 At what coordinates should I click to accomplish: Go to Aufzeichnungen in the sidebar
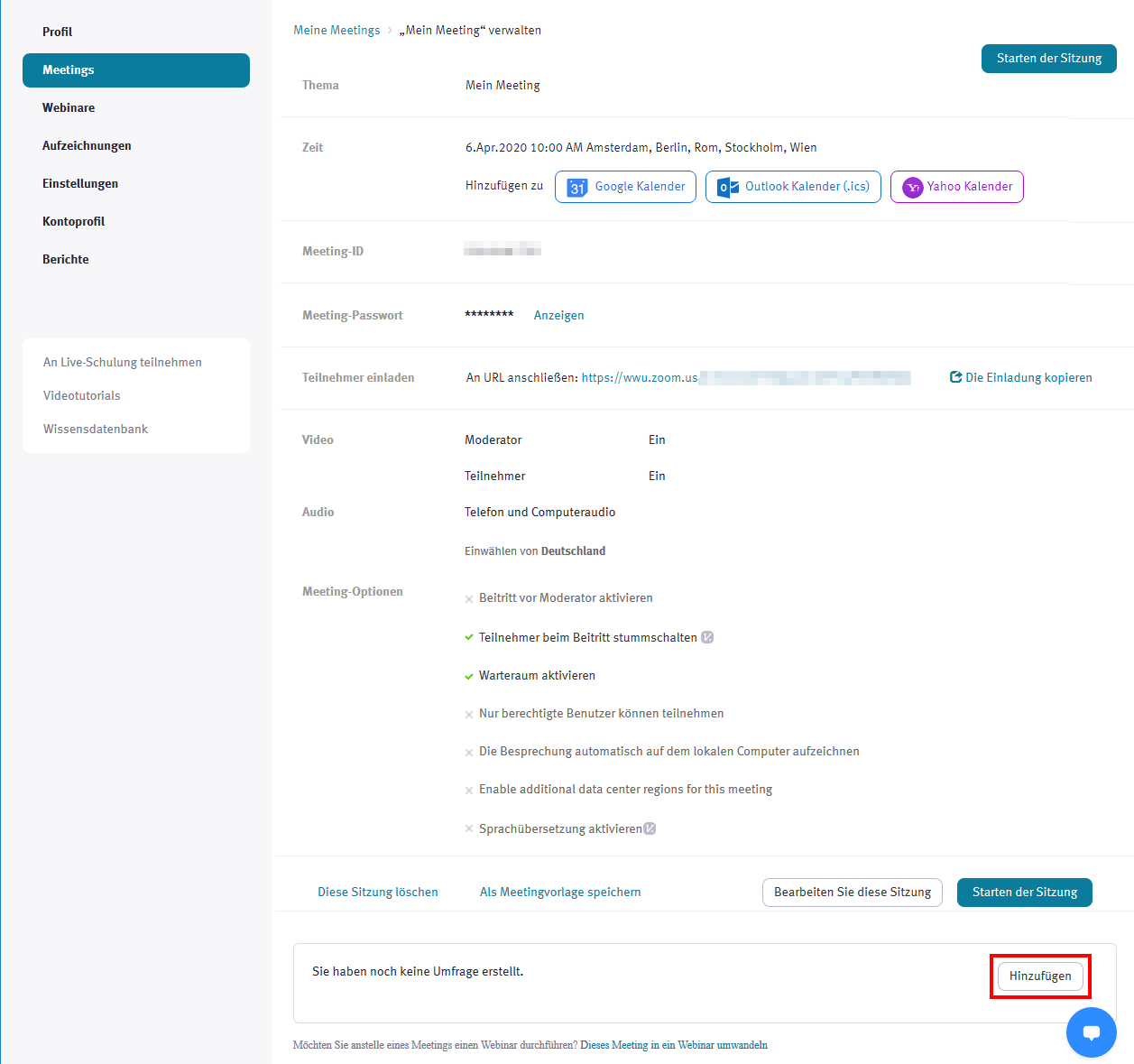(x=87, y=145)
